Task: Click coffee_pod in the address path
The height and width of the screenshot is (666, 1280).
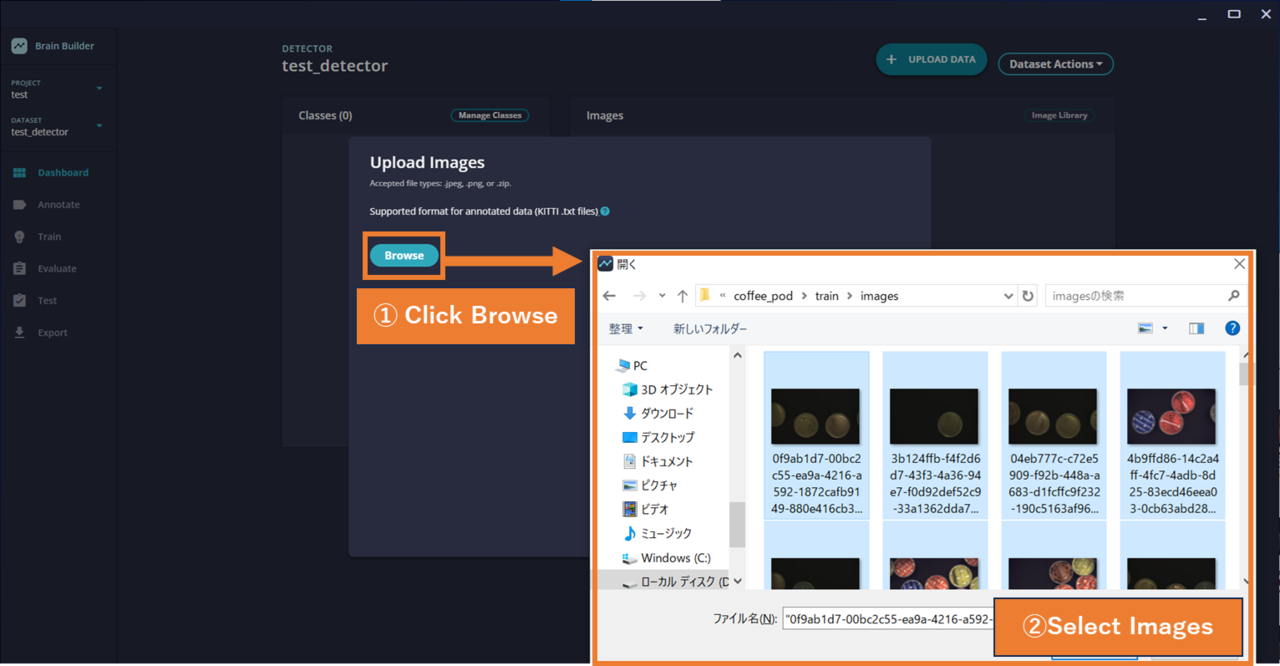Action: pos(763,296)
